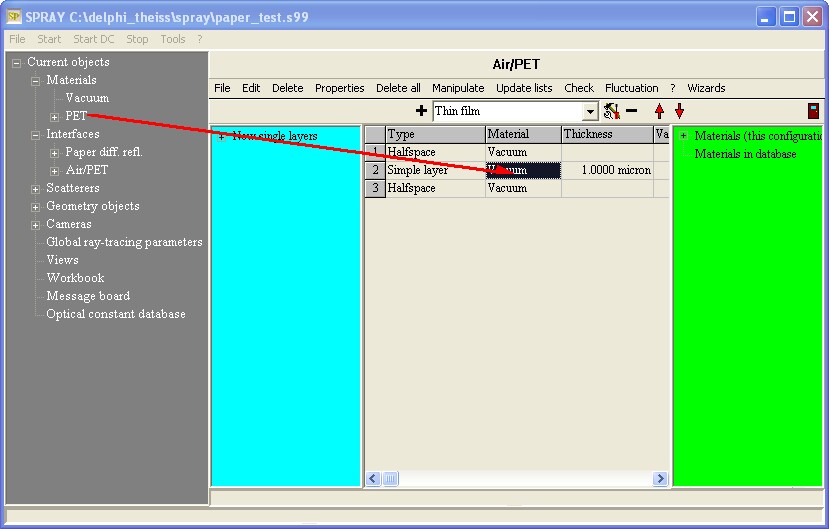This screenshot has height=529, width=829.
Task: Select Optical constant database in tree
Action: click(115, 314)
